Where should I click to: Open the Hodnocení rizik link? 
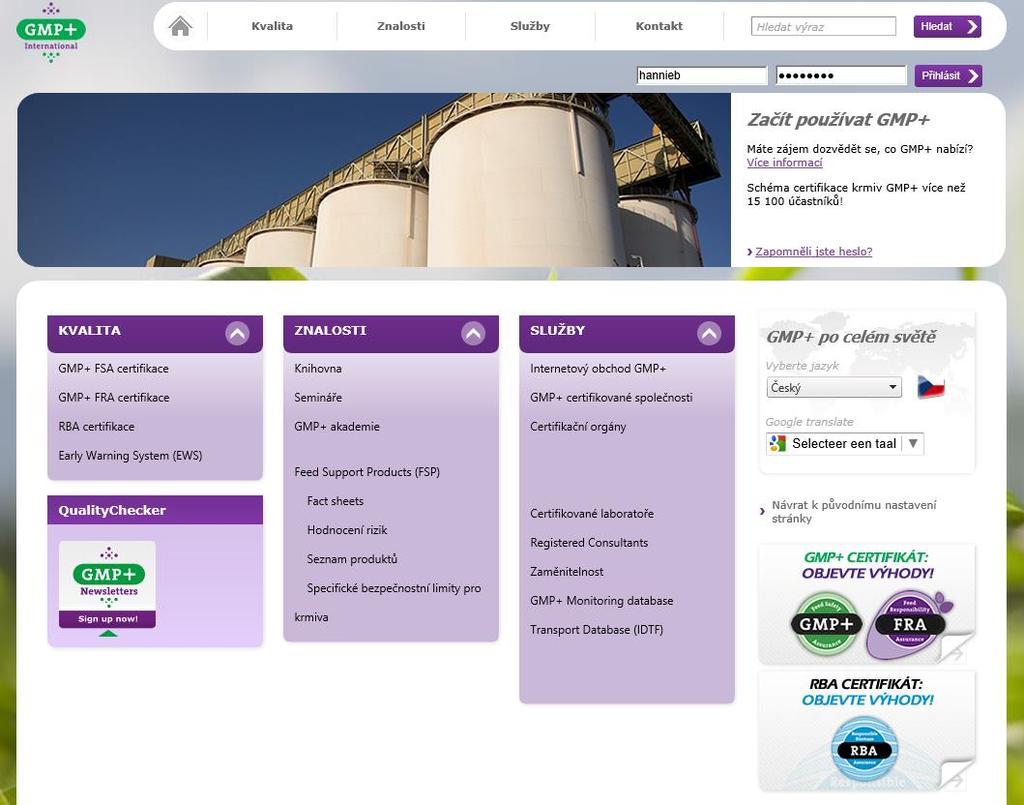347,529
